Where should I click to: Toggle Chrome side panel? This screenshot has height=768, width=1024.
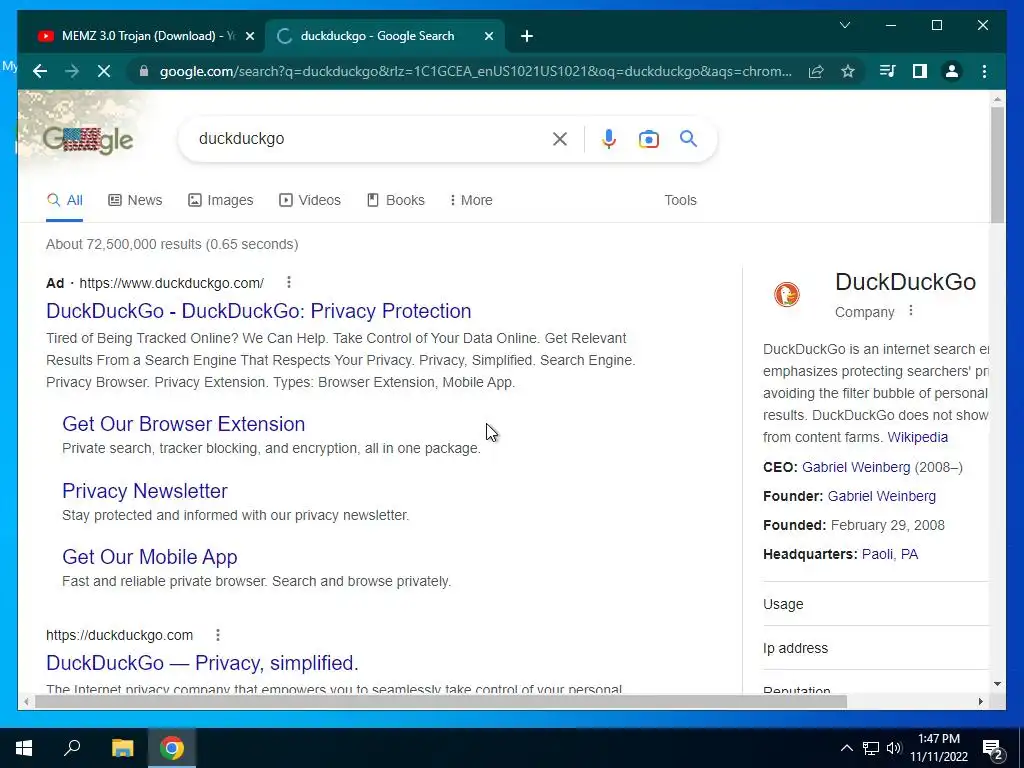pyautogui.click(x=920, y=71)
